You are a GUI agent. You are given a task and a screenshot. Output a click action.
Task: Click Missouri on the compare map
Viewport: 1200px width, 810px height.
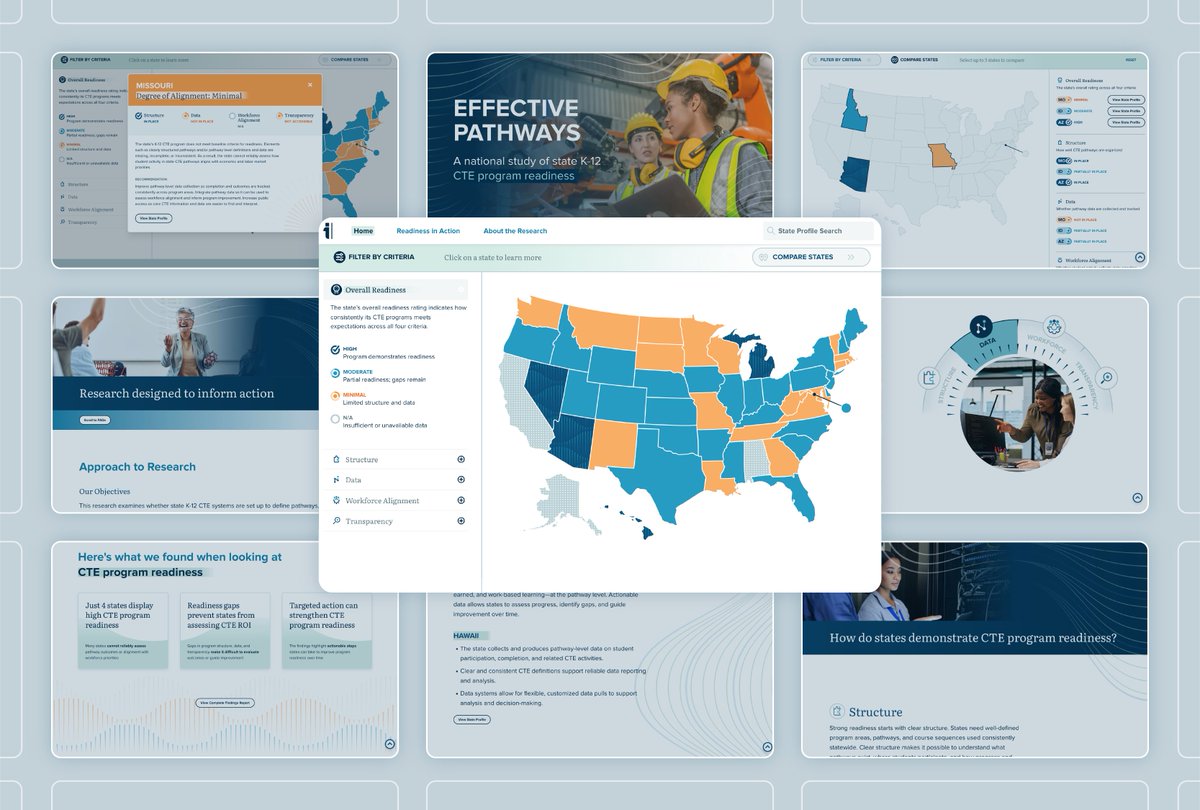click(942, 155)
